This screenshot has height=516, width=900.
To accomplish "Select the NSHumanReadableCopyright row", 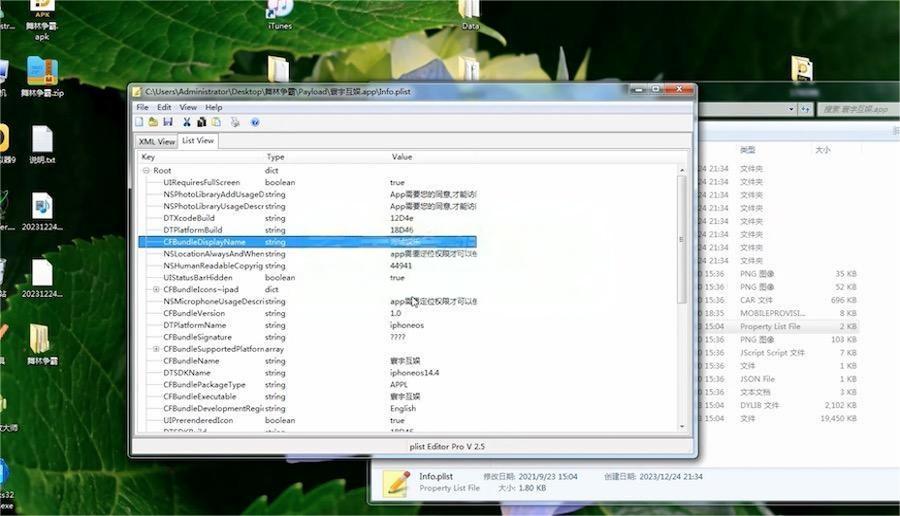I will tap(308, 266).
